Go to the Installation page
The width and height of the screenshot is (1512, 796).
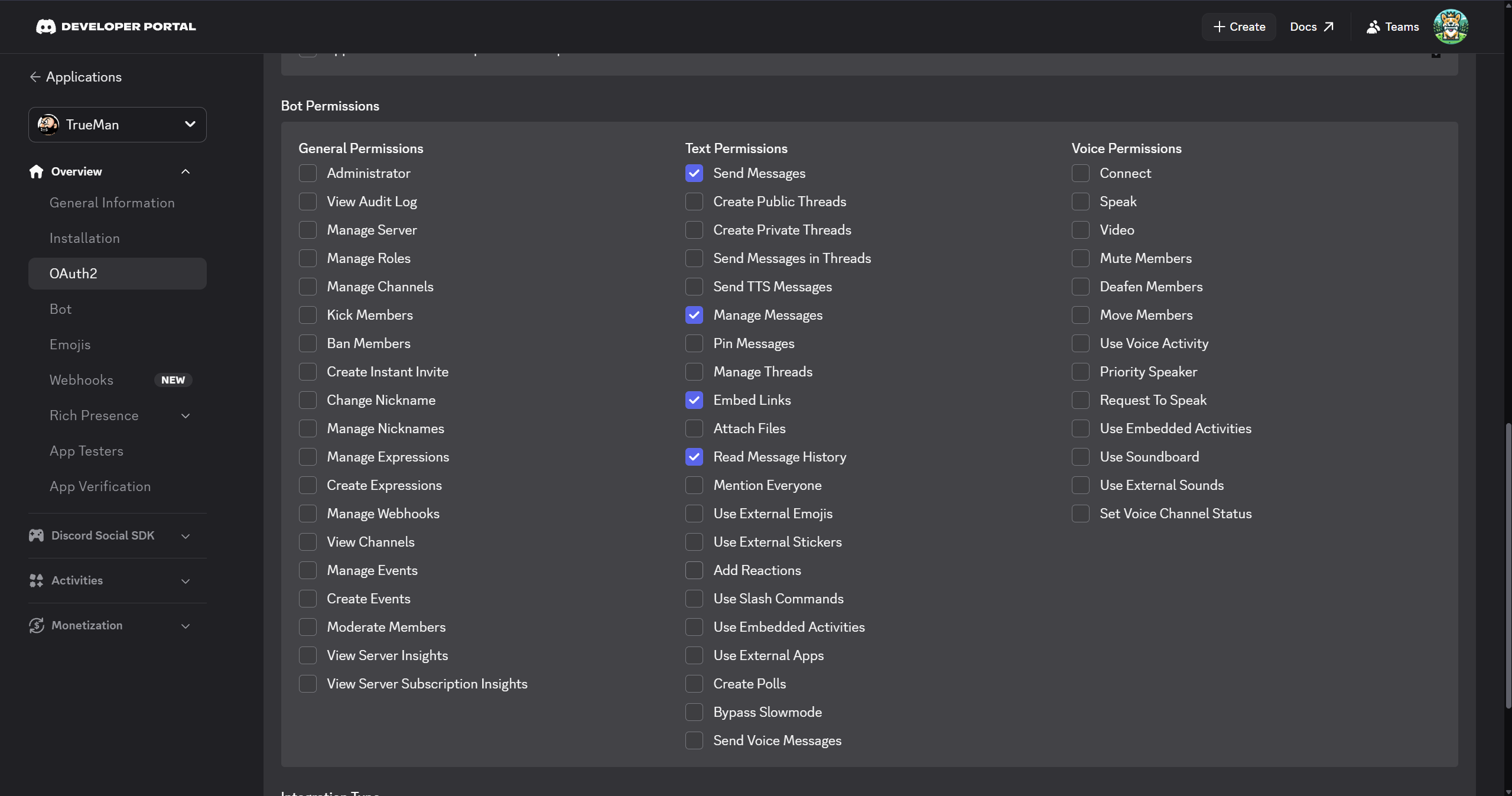click(84, 238)
